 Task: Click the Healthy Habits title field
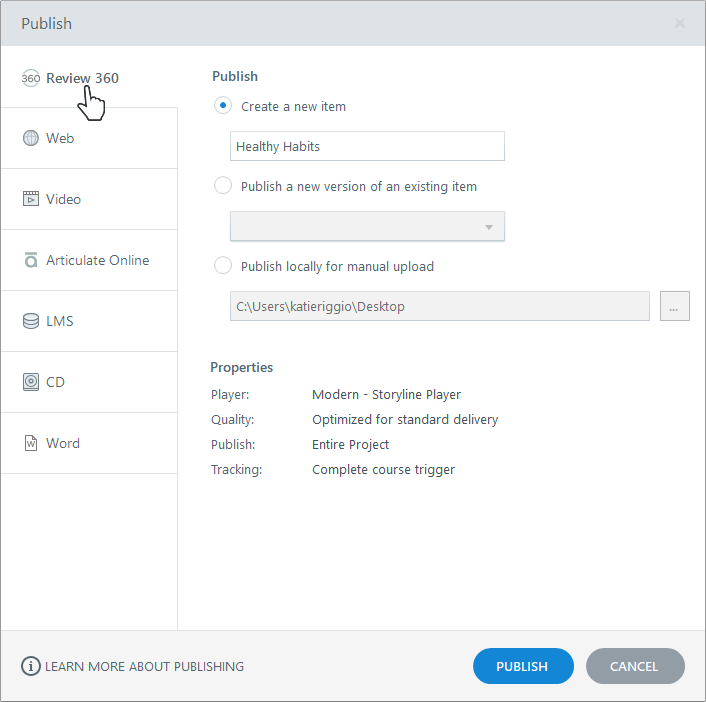[x=367, y=146]
